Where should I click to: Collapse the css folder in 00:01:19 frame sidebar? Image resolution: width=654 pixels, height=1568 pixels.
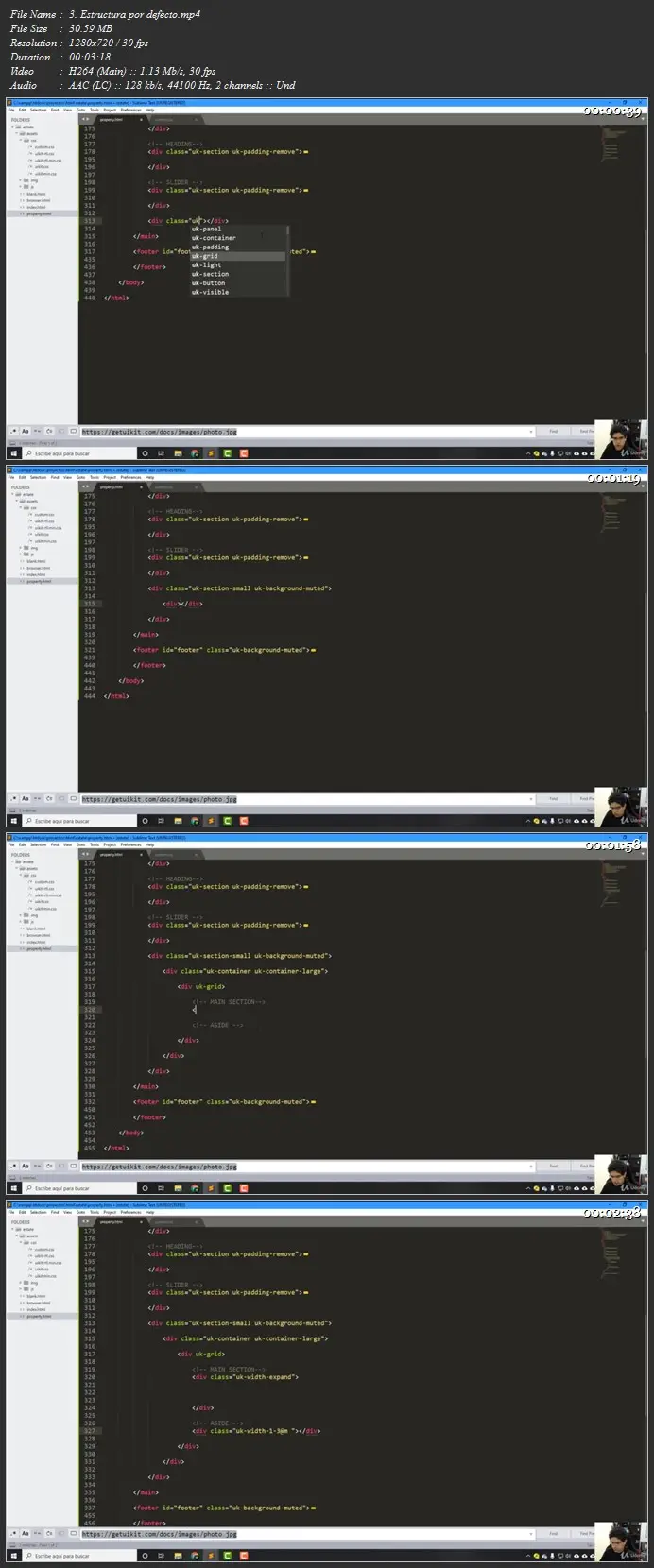tap(21, 508)
